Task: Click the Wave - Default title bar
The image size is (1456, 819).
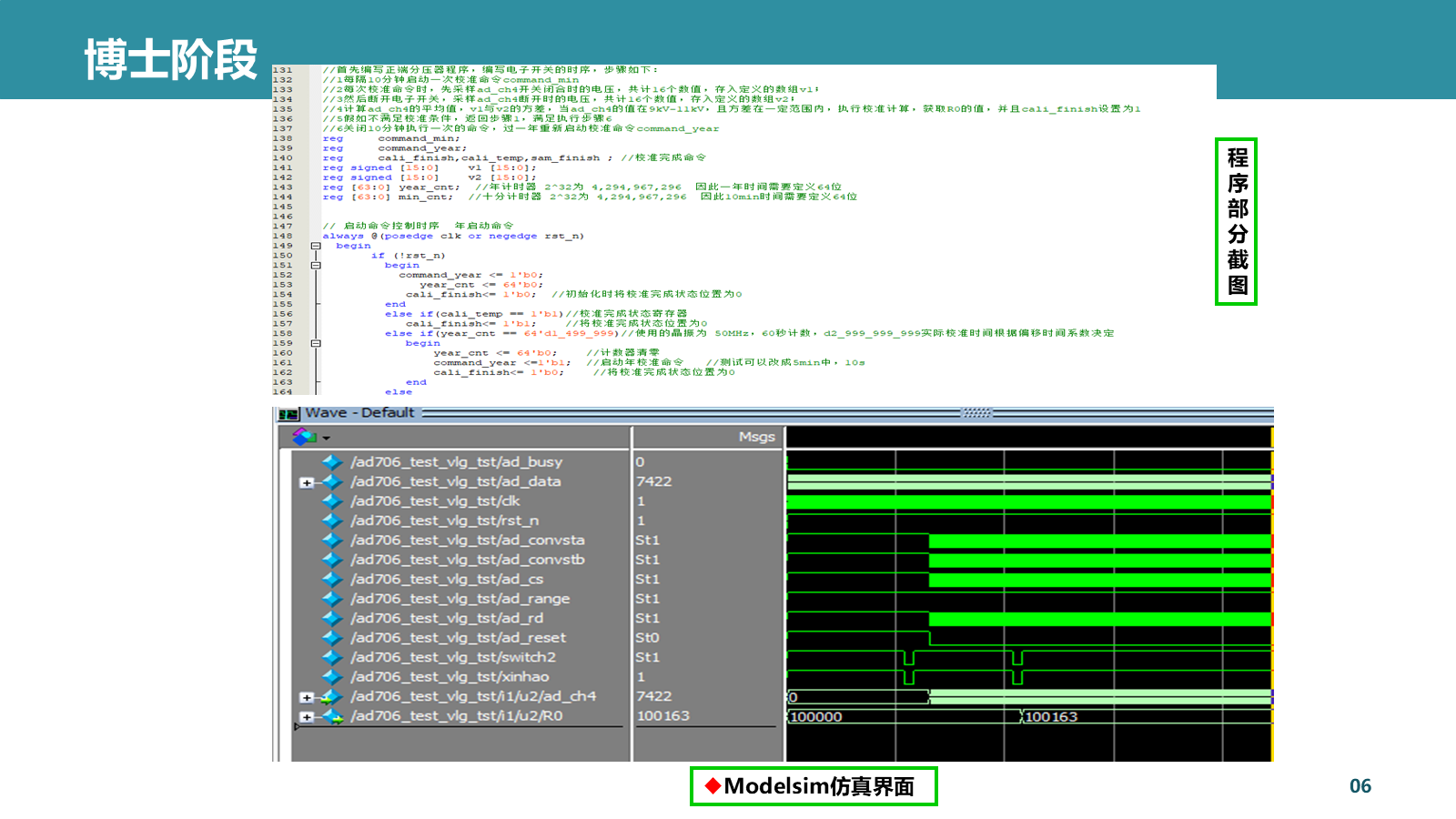Action: point(359,413)
